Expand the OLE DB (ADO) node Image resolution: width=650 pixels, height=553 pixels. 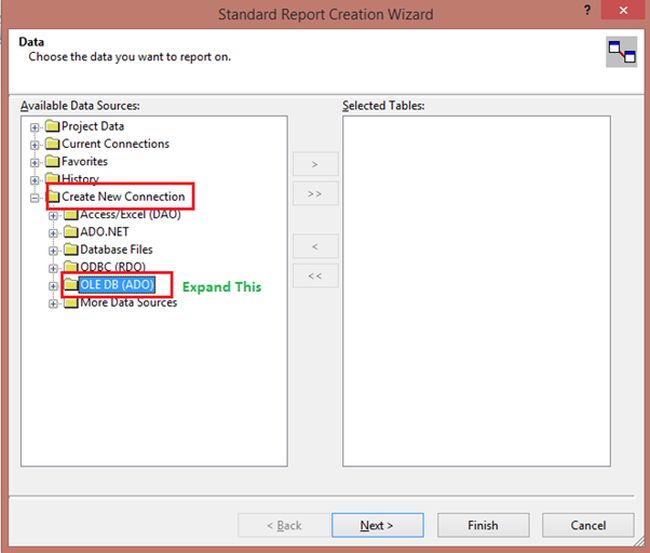pos(53,286)
